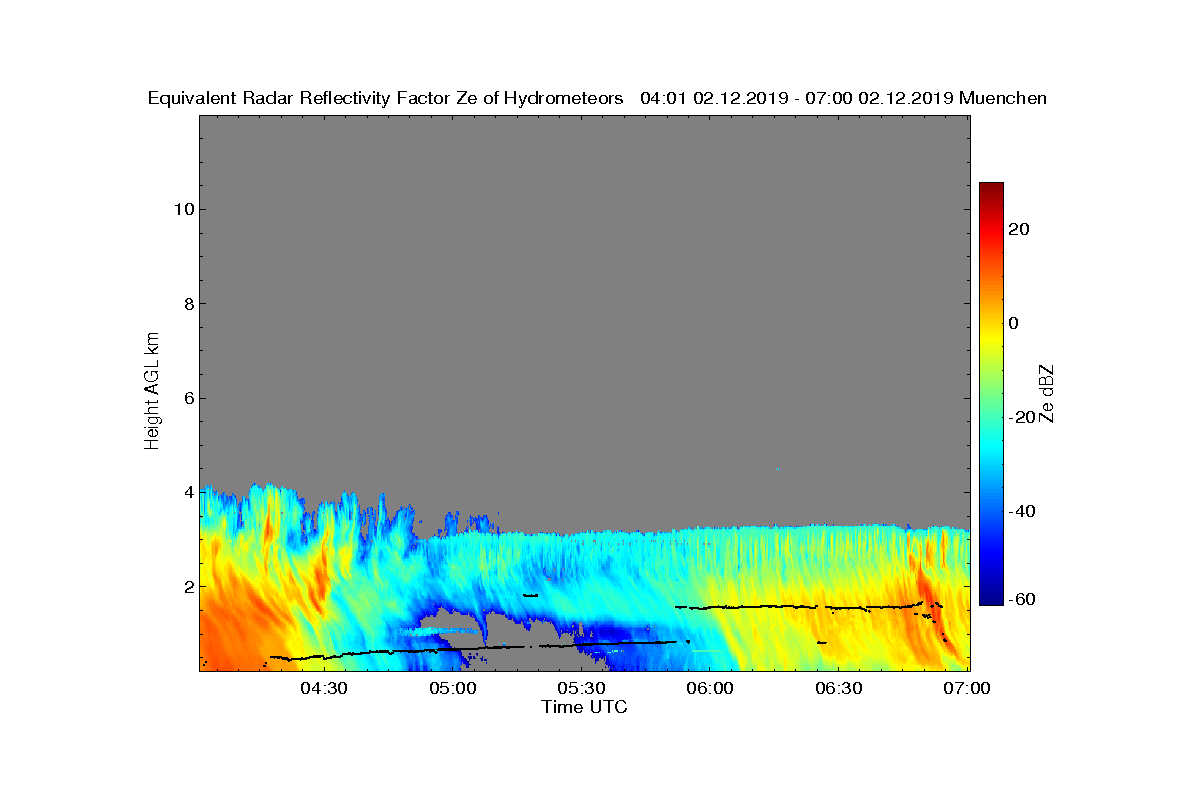Click the 'Height AGL km' axis label
The width and height of the screenshot is (1200, 800).
click(x=152, y=391)
